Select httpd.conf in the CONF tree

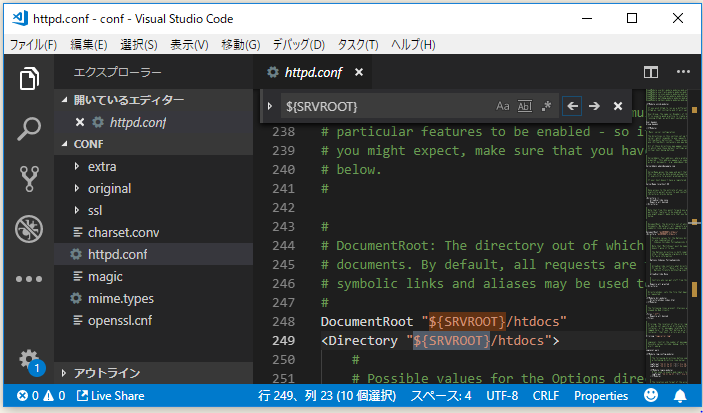click(x=154, y=254)
